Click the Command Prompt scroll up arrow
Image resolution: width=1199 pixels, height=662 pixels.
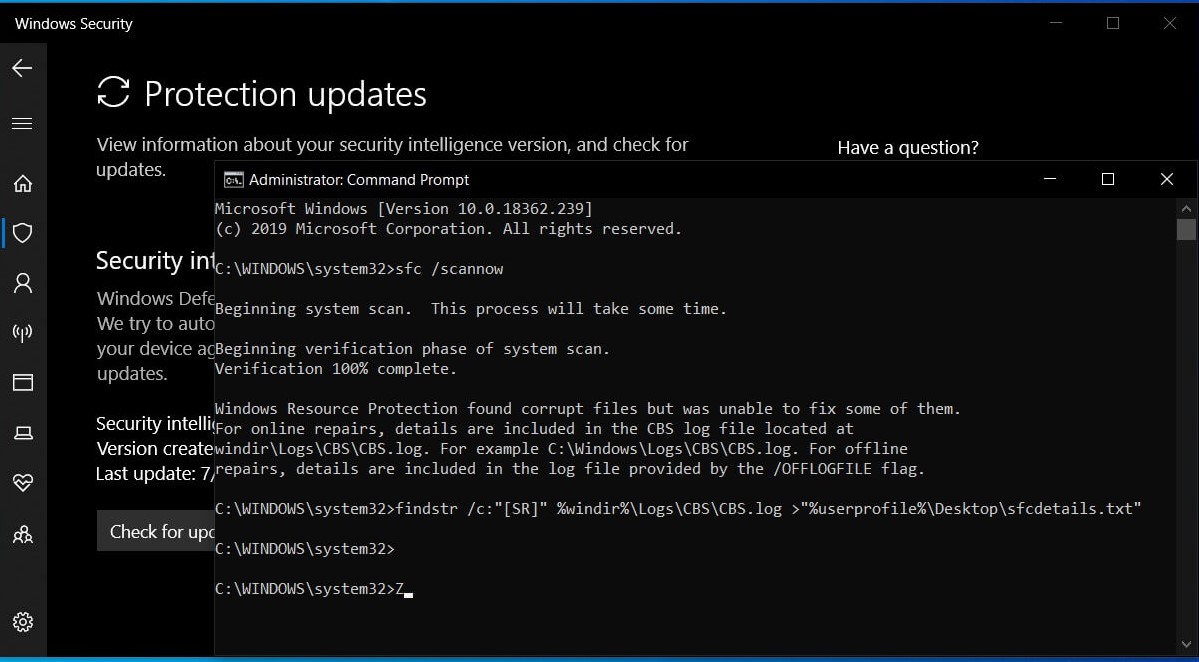pos(1186,208)
